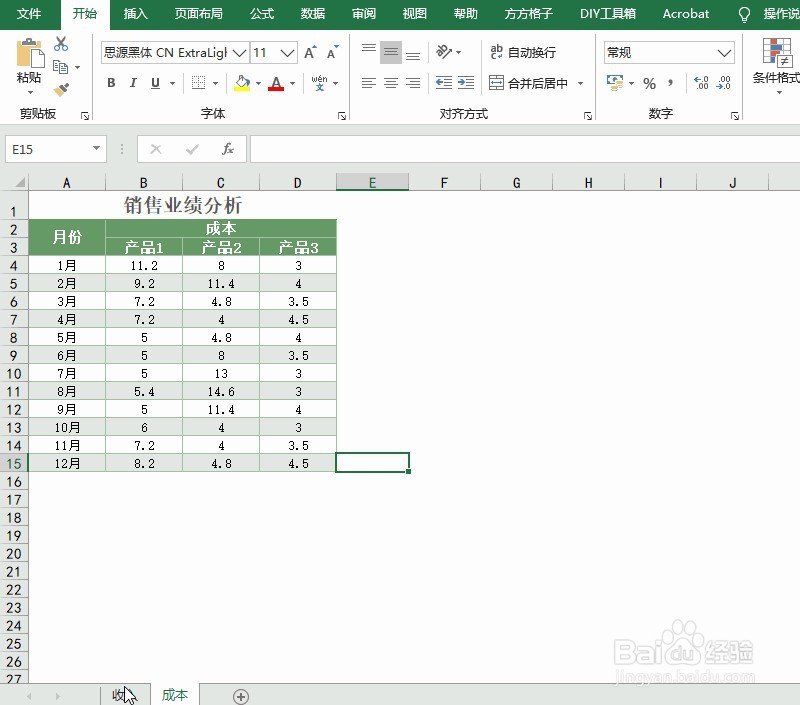800x705 pixels.
Task: Open the underline style dropdown arrow
Action: pos(172,83)
